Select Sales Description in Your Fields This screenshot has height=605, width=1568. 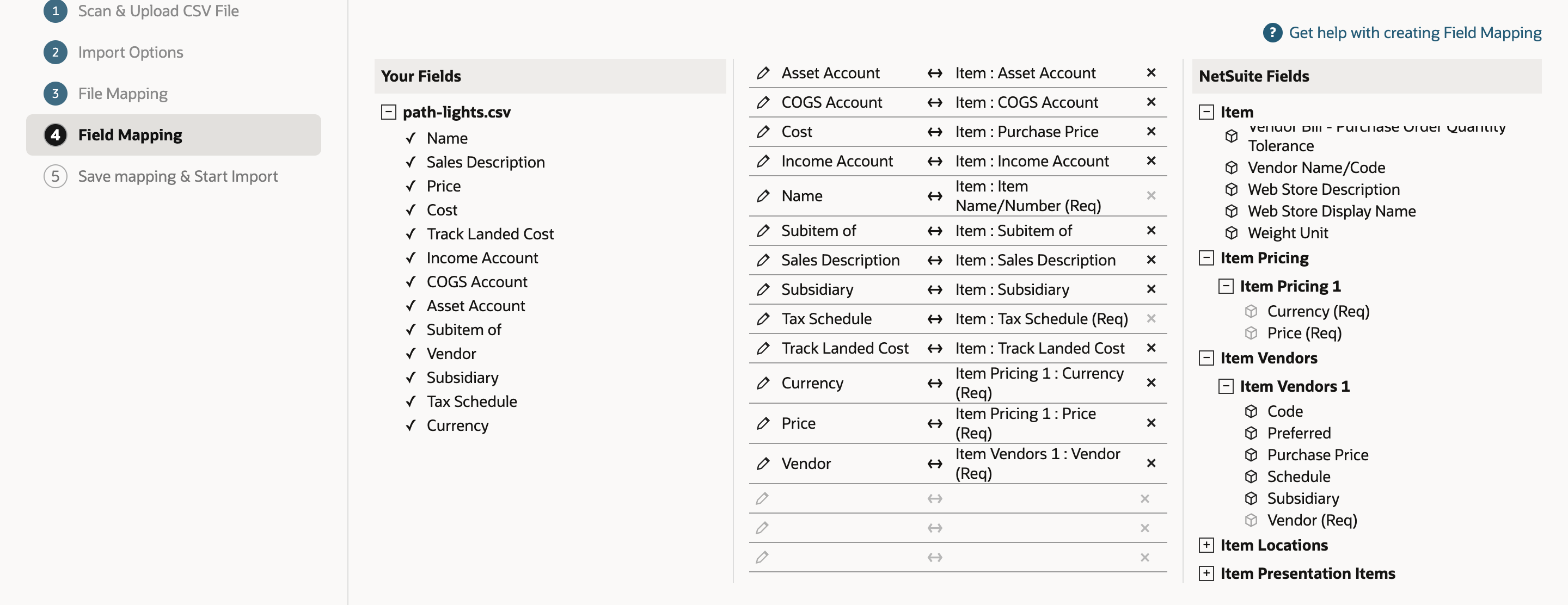tap(485, 162)
